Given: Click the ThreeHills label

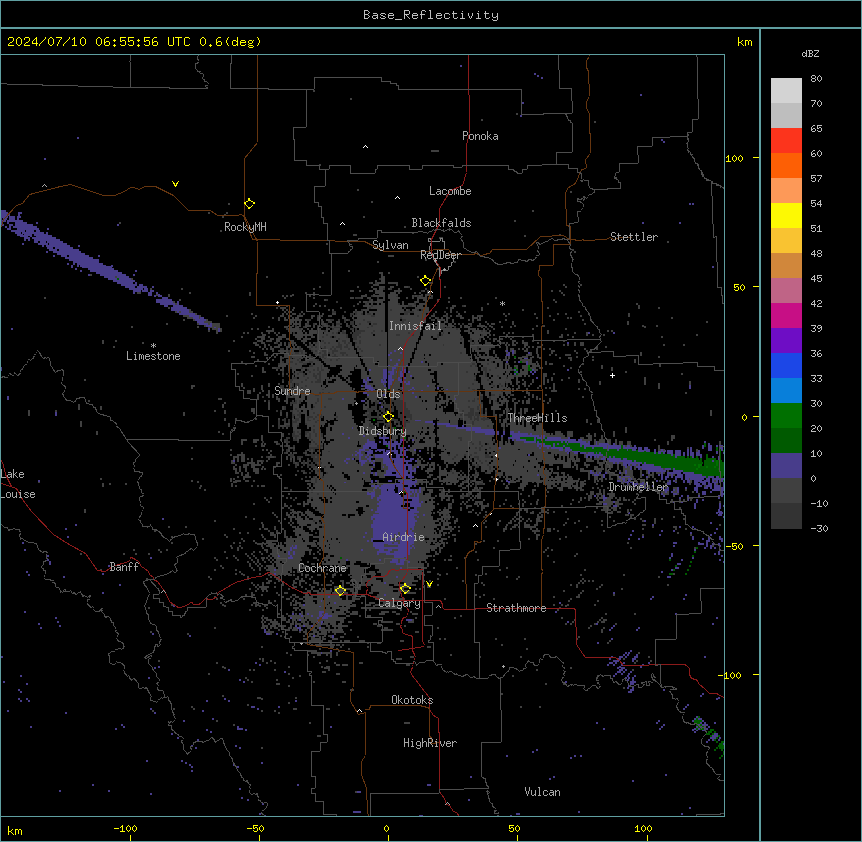Looking at the screenshot, I should click(537, 418).
